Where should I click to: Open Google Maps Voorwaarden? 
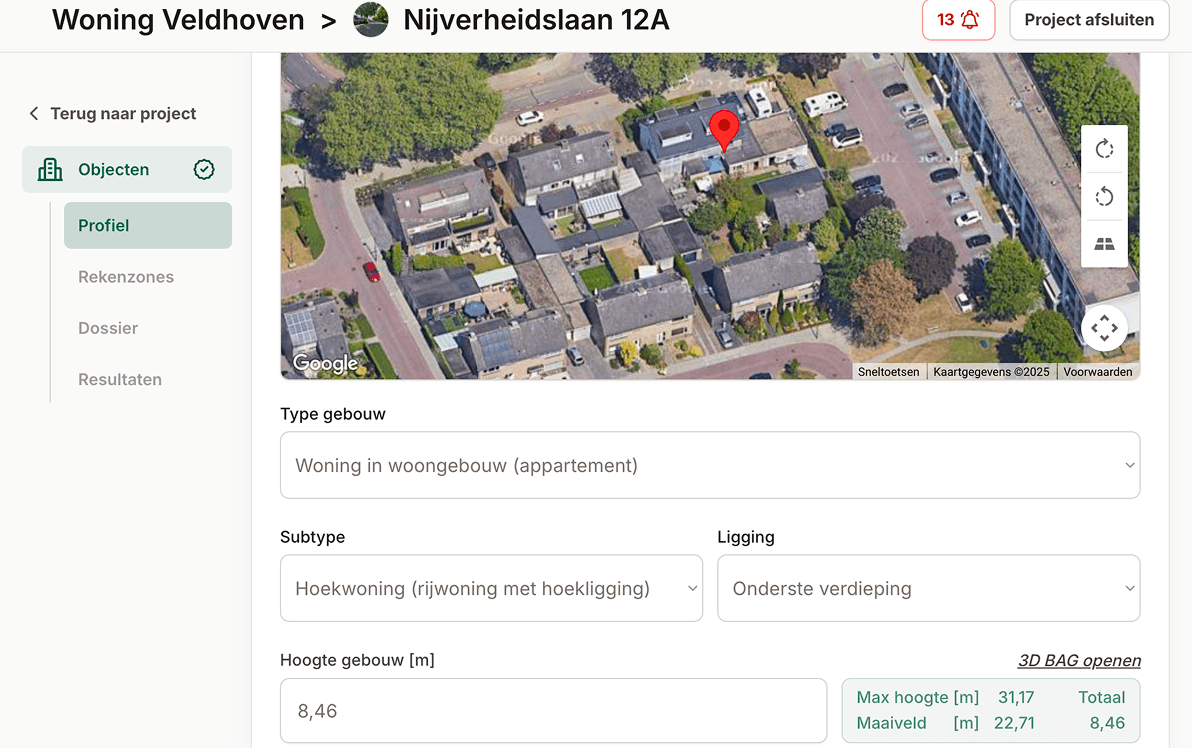[x=1097, y=371]
